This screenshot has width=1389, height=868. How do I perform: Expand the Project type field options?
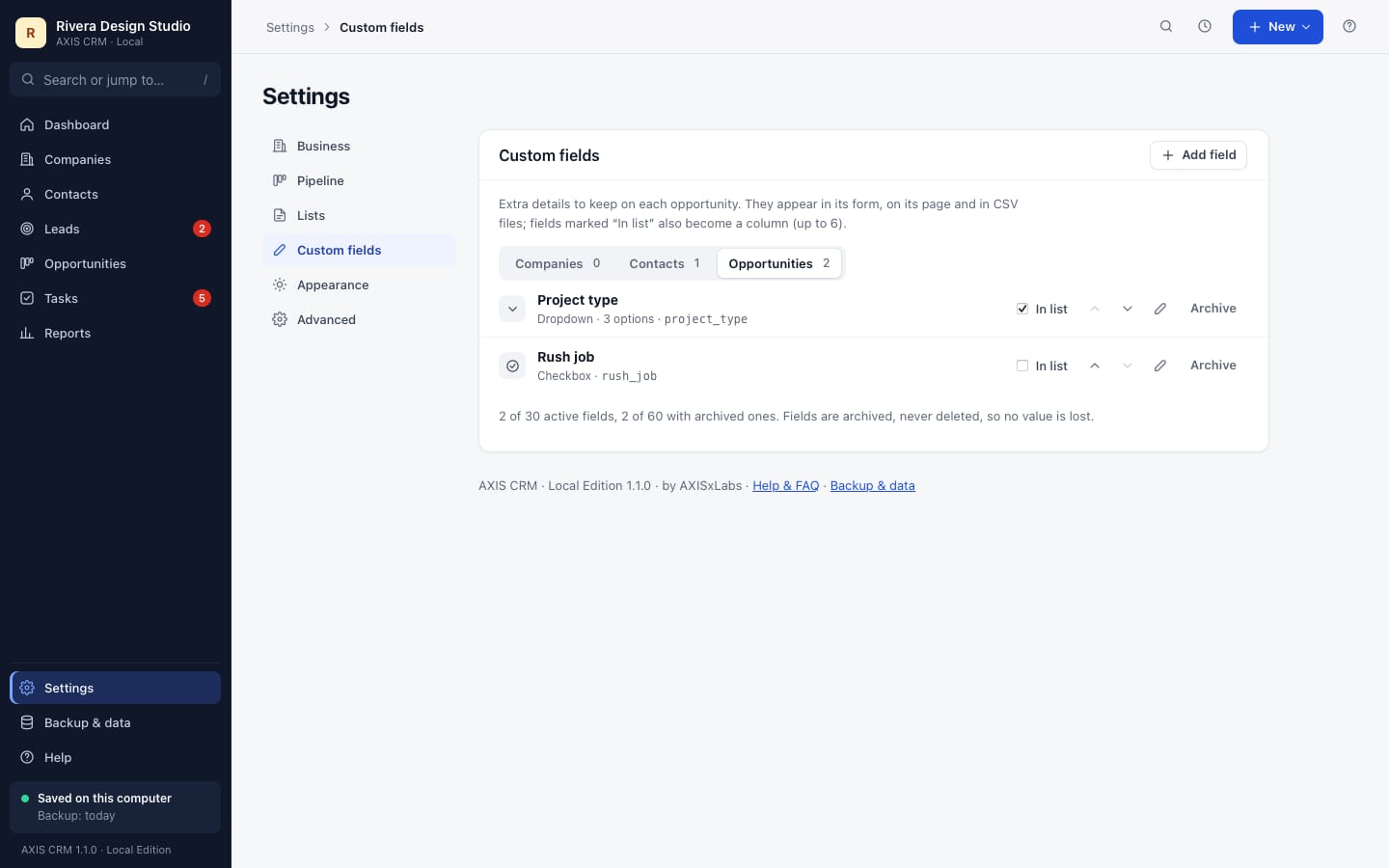click(512, 309)
